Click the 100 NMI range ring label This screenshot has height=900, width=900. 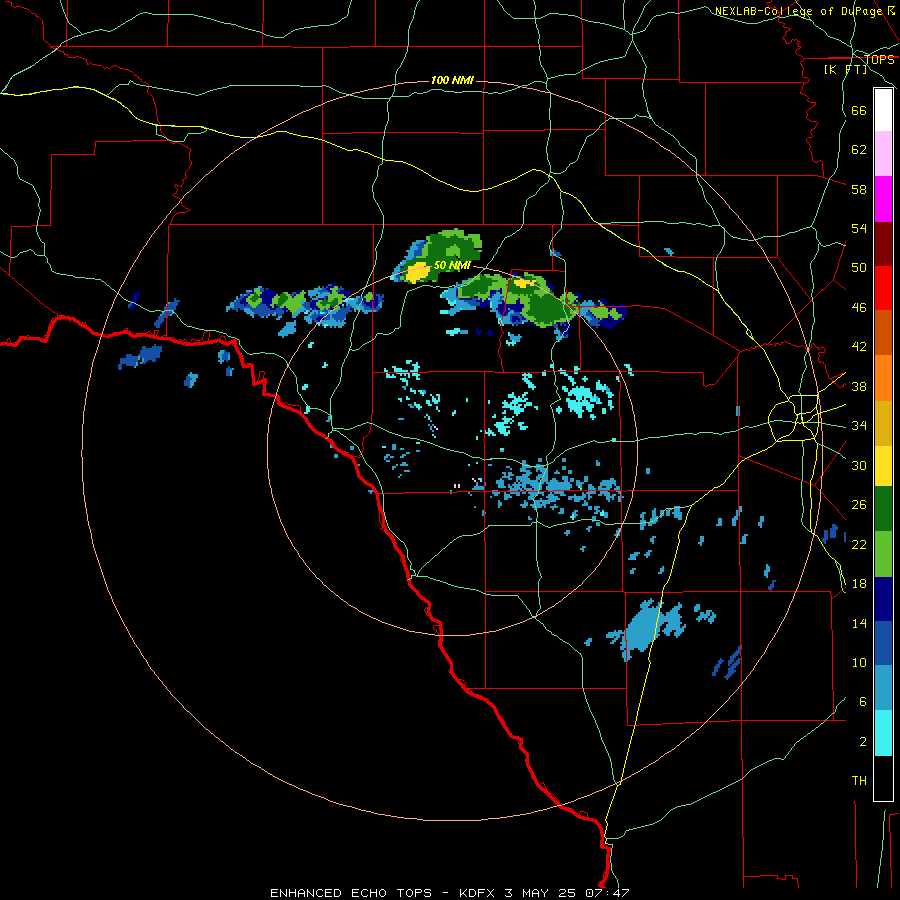452,80
